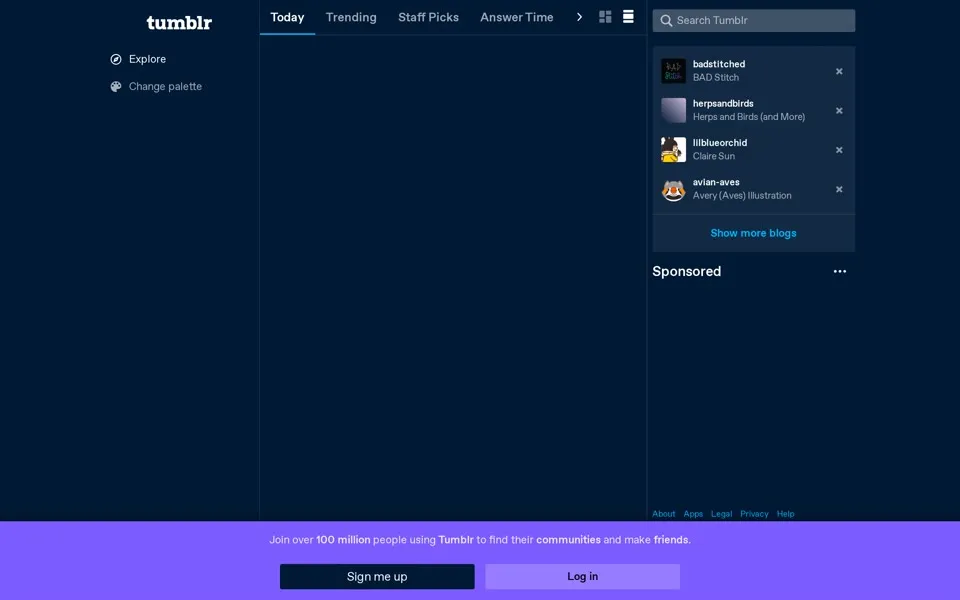960x600 pixels.
Task: Dismiss avian-aves blog recommendation
Action: point(839,189)
